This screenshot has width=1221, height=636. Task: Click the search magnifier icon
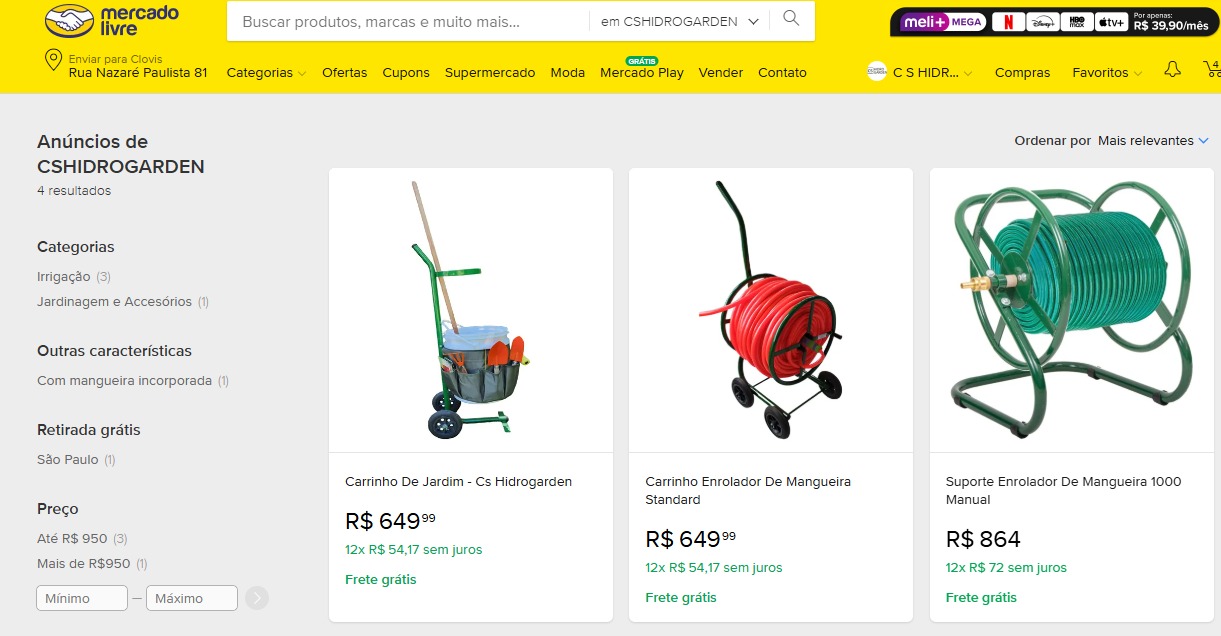pos(791,19)
